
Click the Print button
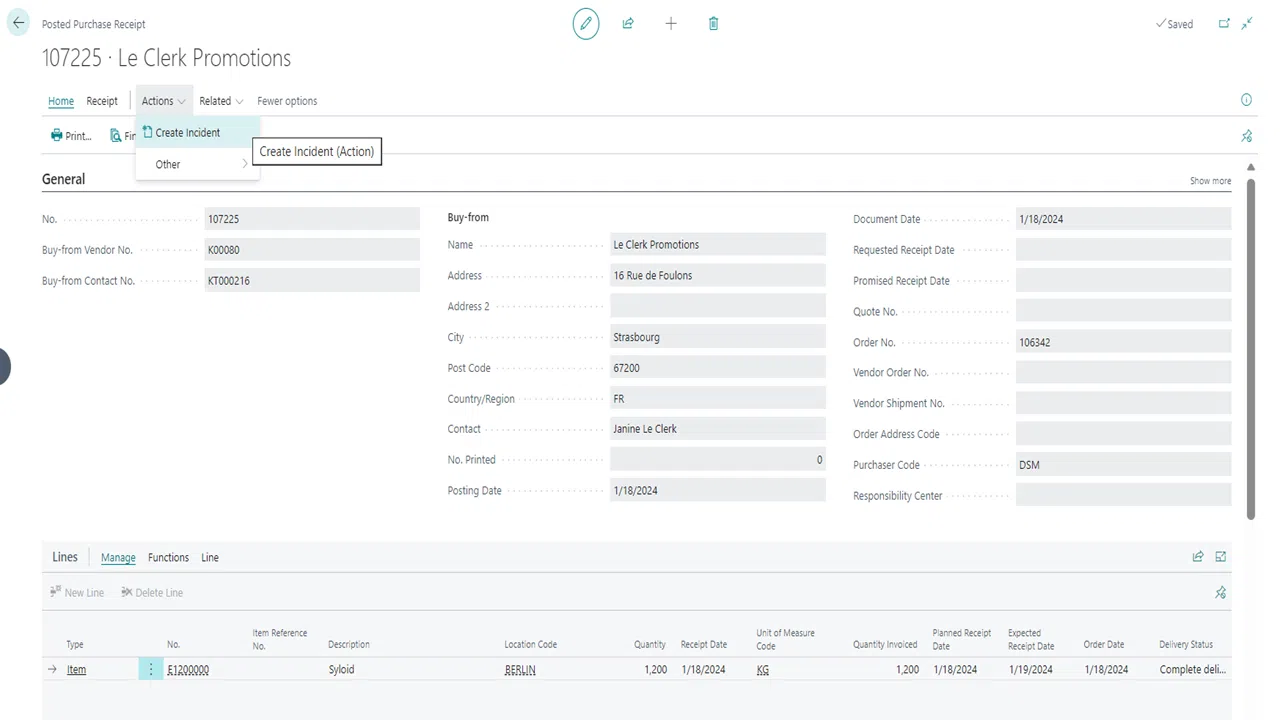point(71,135)
